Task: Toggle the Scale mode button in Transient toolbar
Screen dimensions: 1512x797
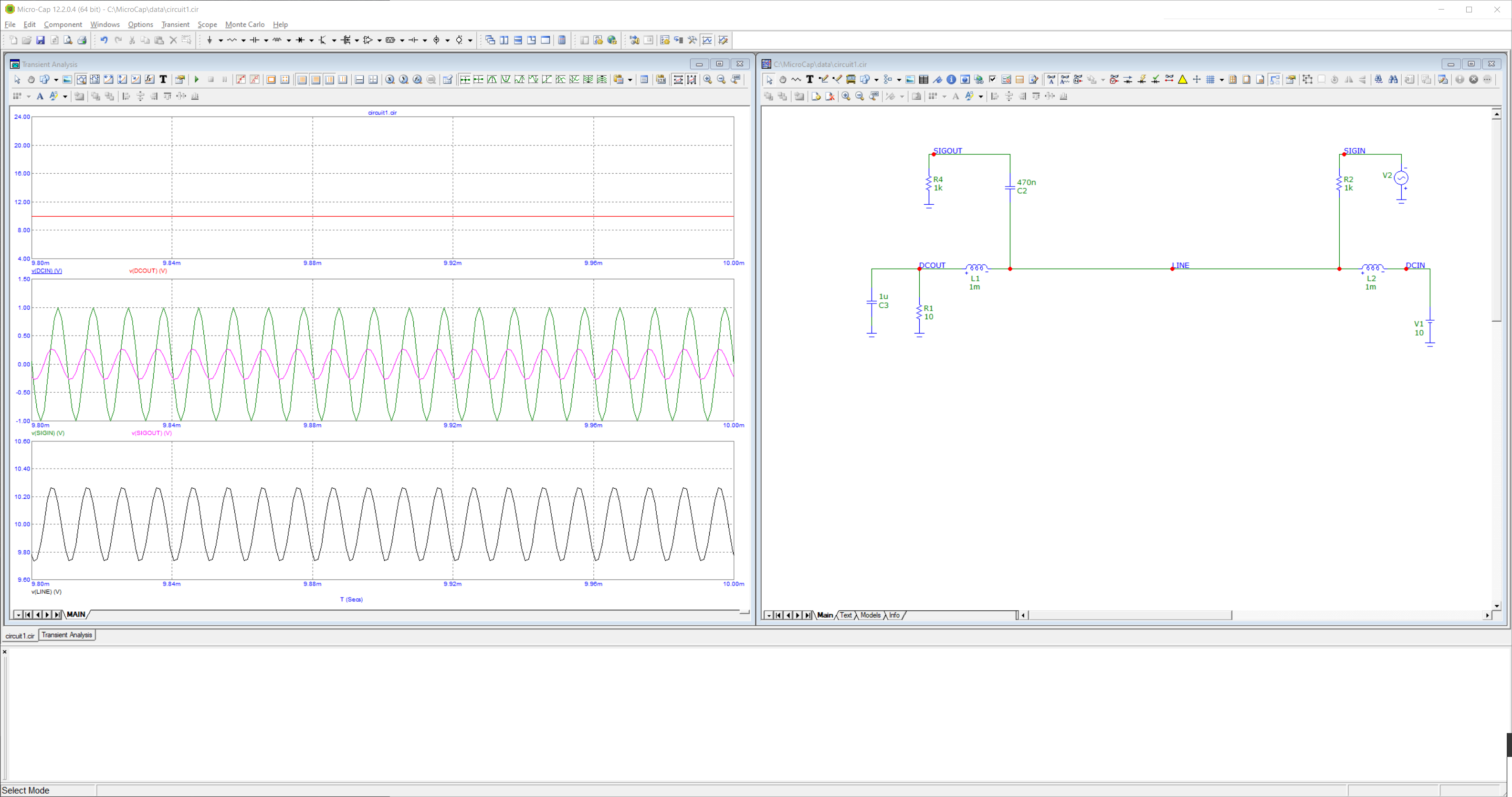Action: click(82, 79)
